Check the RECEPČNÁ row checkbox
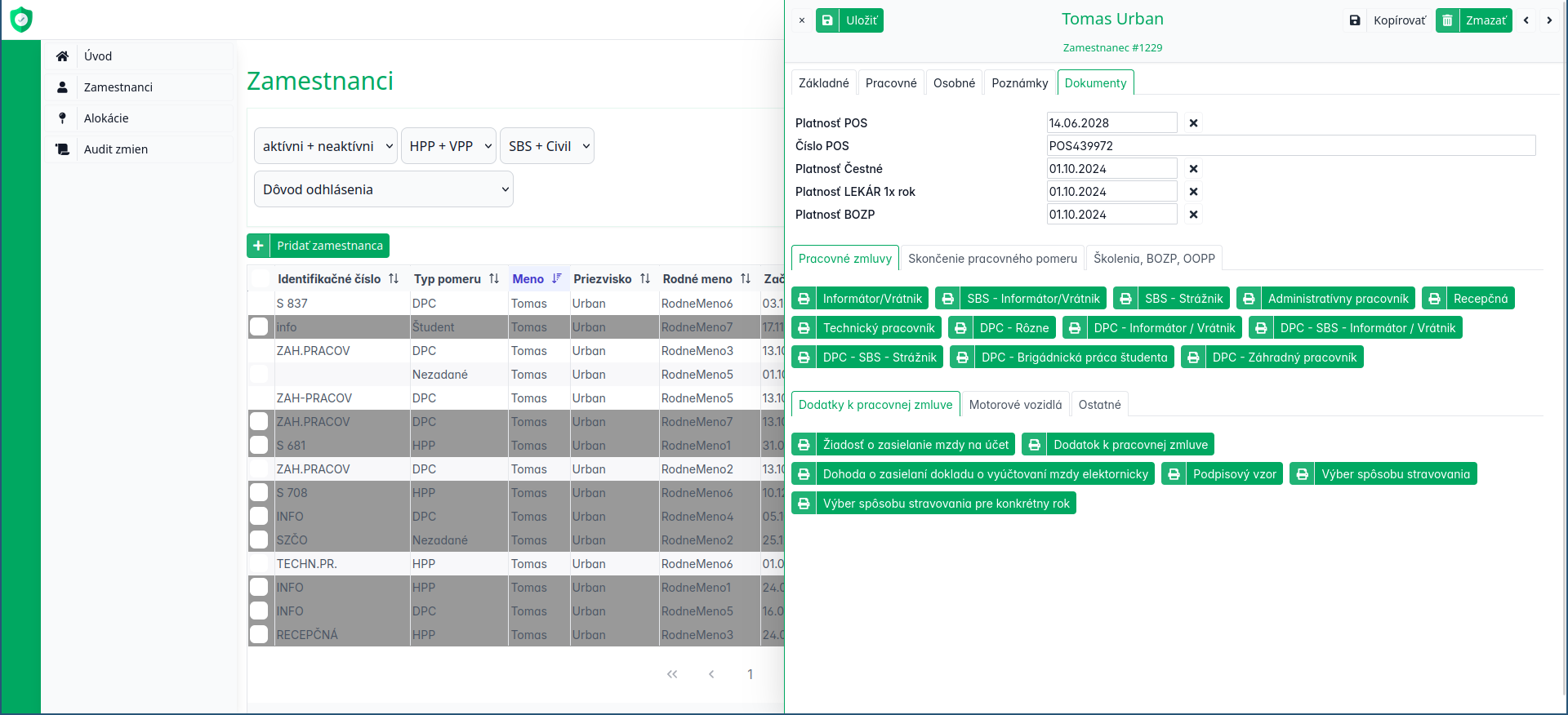Image resolution: width=1568 pixels, height=715 pixels. pyautogui.click(x=259, y=635)
